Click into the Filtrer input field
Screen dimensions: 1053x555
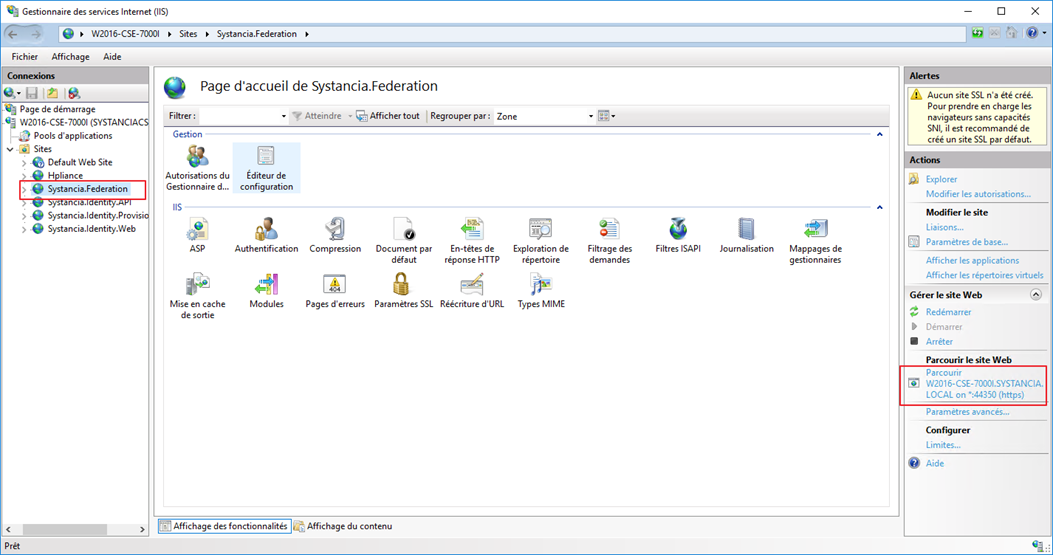click(243, 116)
